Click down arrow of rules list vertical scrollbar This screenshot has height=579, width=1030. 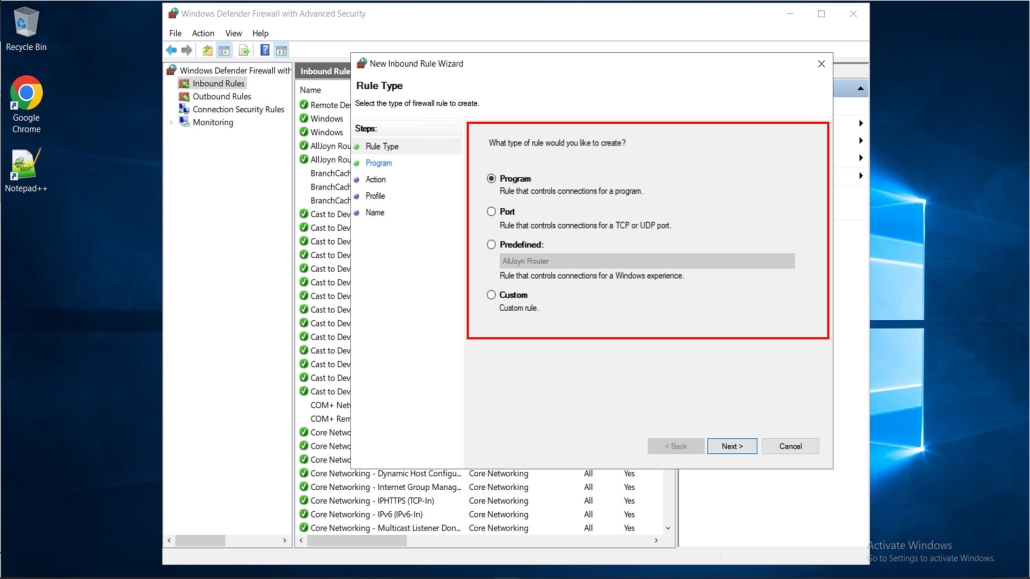coord(668,528)
